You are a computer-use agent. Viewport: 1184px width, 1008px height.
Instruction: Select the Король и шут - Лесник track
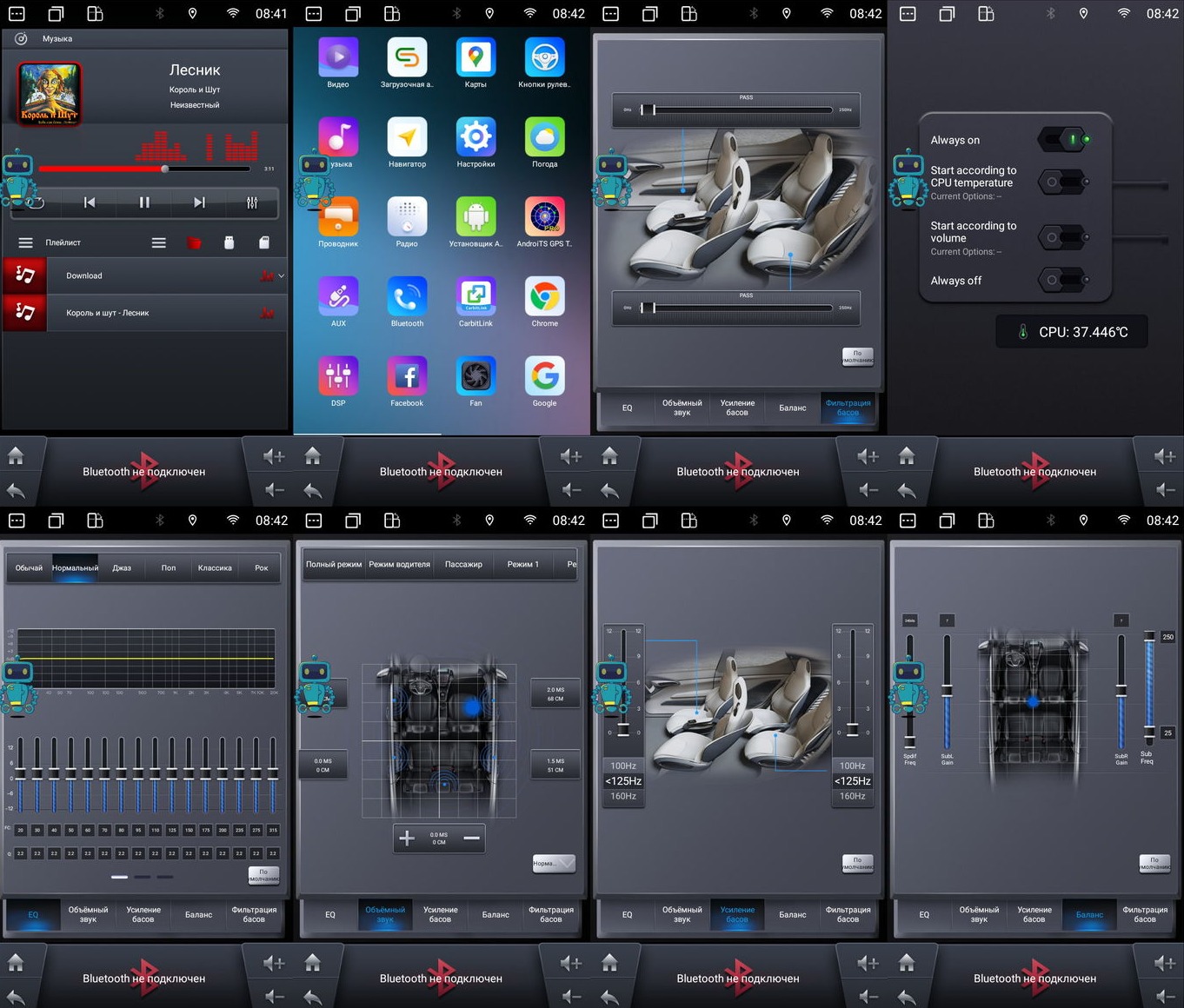(x=108, y=313)
